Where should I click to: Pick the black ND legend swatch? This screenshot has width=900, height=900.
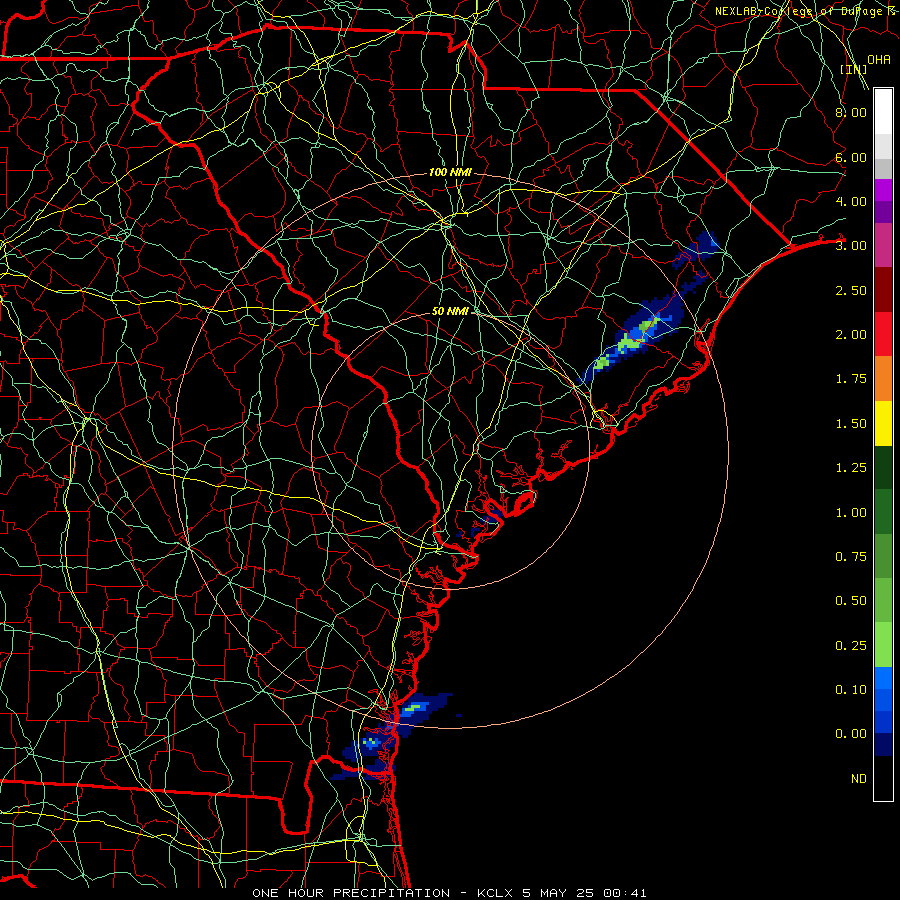pos(883,778)
